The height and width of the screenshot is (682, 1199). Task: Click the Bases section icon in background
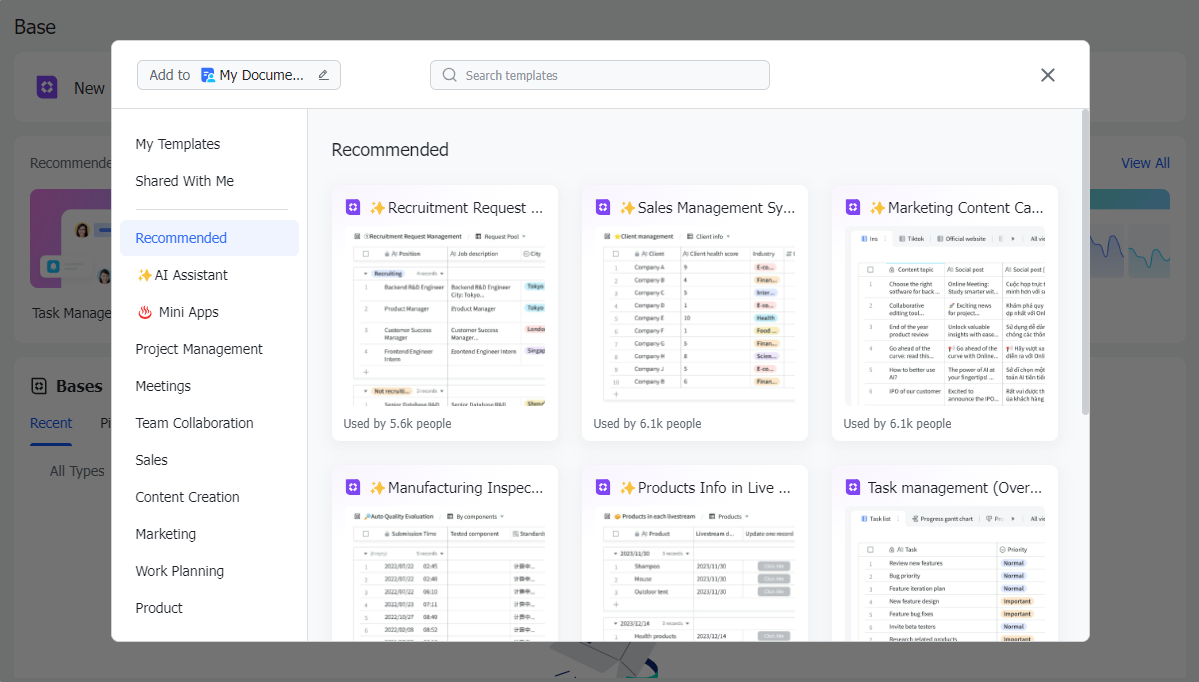tap(39, 386)
